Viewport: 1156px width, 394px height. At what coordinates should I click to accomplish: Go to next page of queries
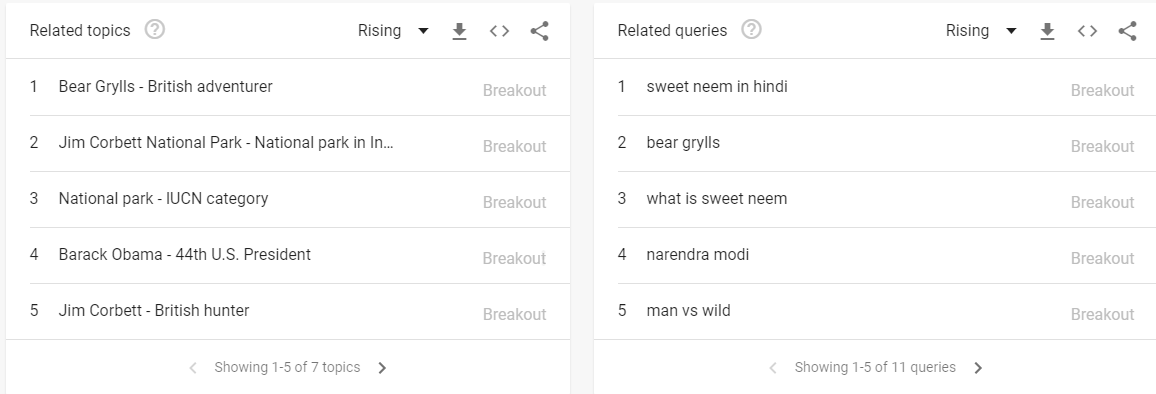tap(978, 367)
